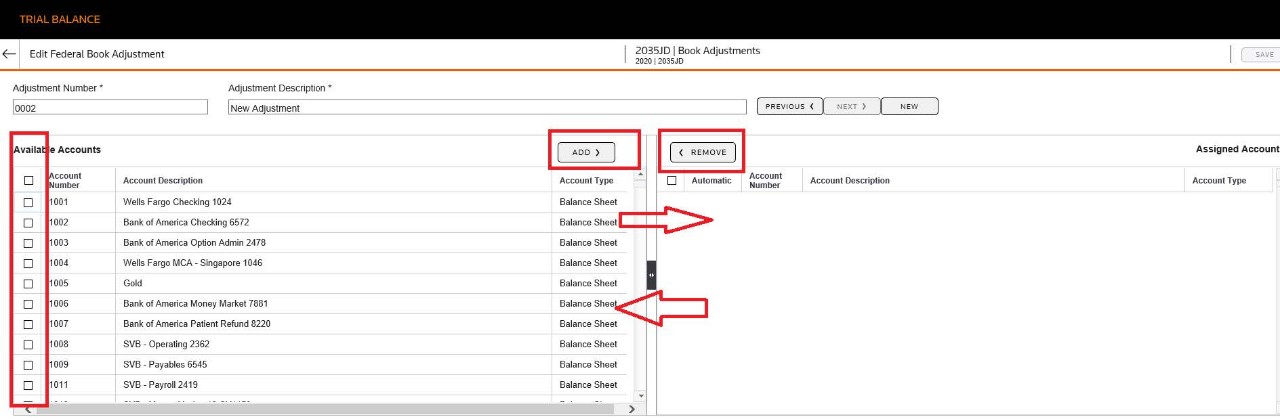Viewport: 1280px width, 419px height.
Task: Check the box for account 1001 Wells Fargo
Action: pos(28,202)
